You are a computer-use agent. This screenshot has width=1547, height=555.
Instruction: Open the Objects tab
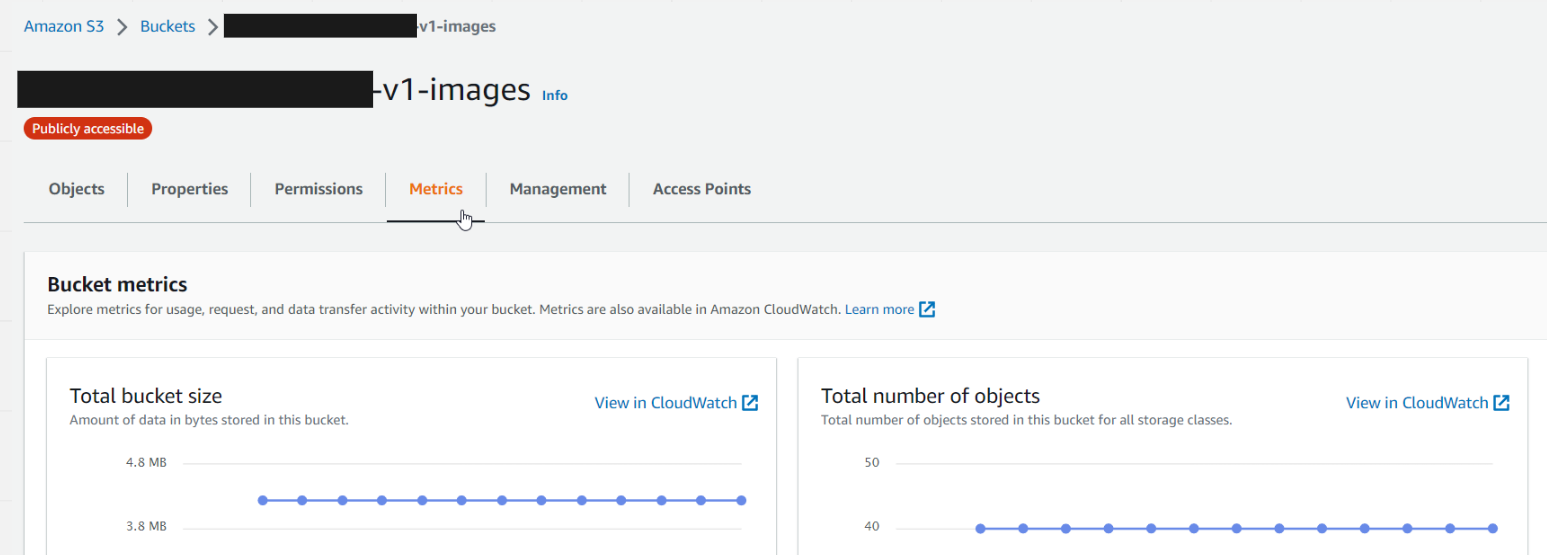[77, 189]
